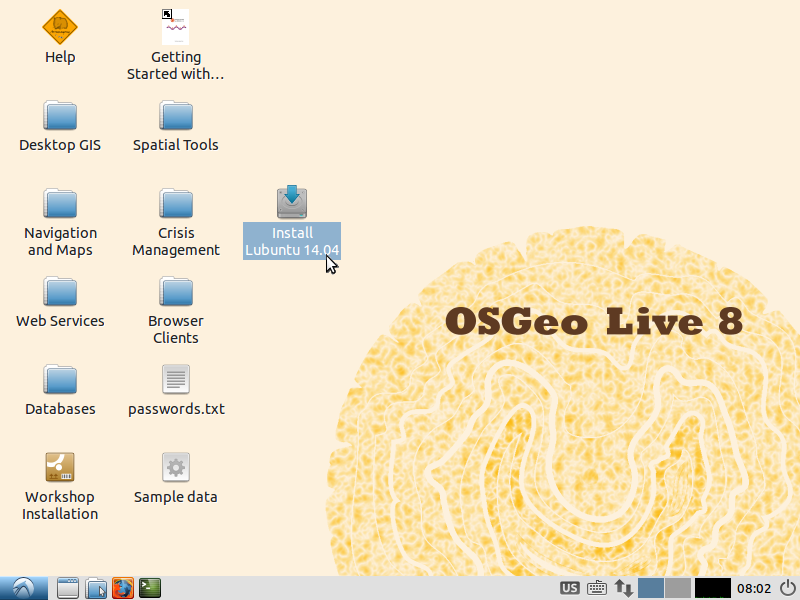
Task: Select the Databases folder icon
Action: click(x=60, y=379)
